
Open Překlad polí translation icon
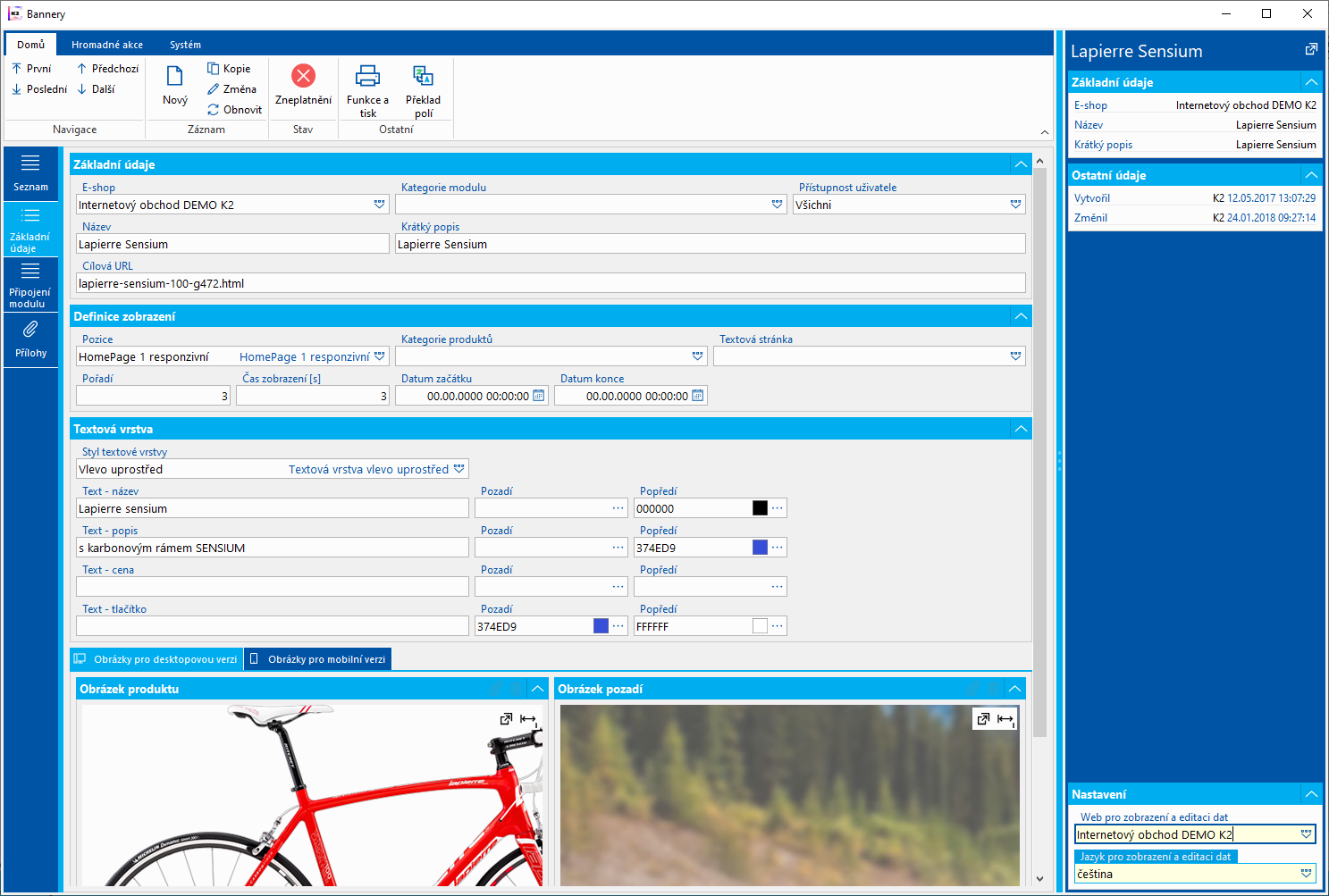[423, 75]
